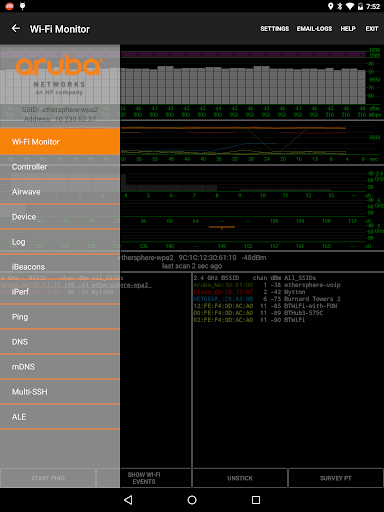Select ethersphere-voip BSSID row
Image resolution: width=384 pixels, height=512 pixels.
[267, 285]
